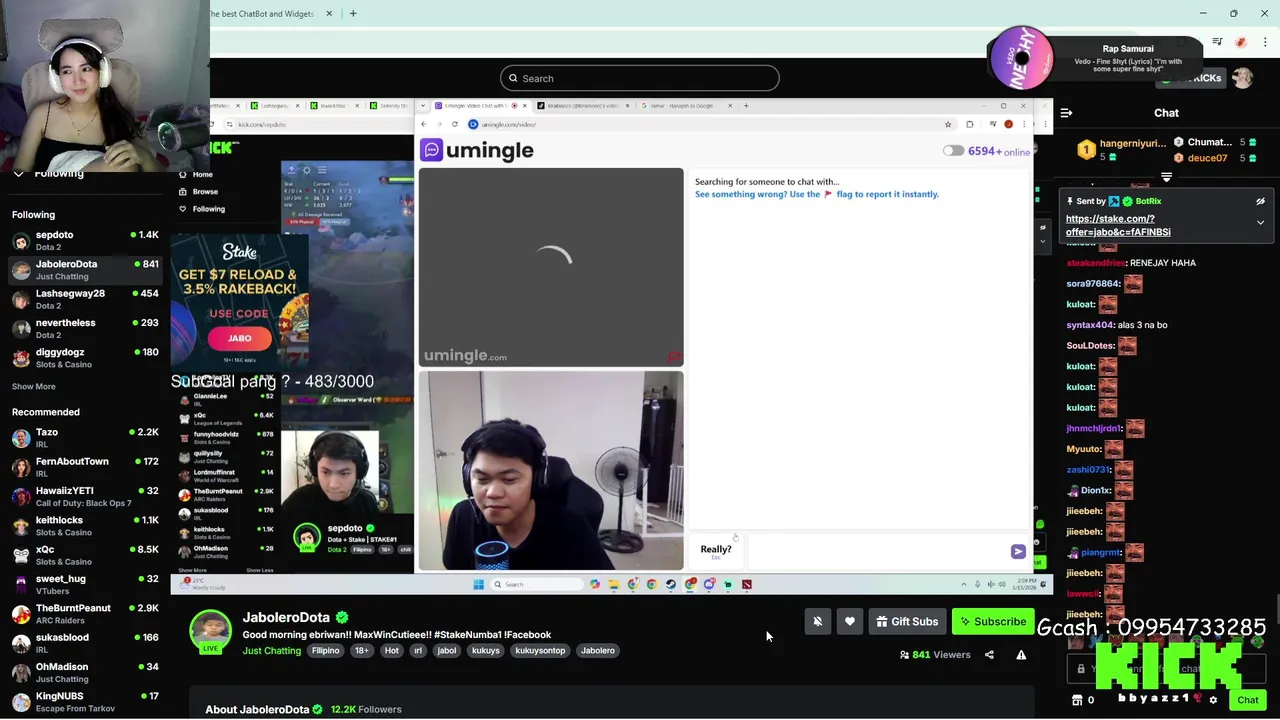Click the umingle logo
This screenshot has width=1280, height=720.
point(477,150)
